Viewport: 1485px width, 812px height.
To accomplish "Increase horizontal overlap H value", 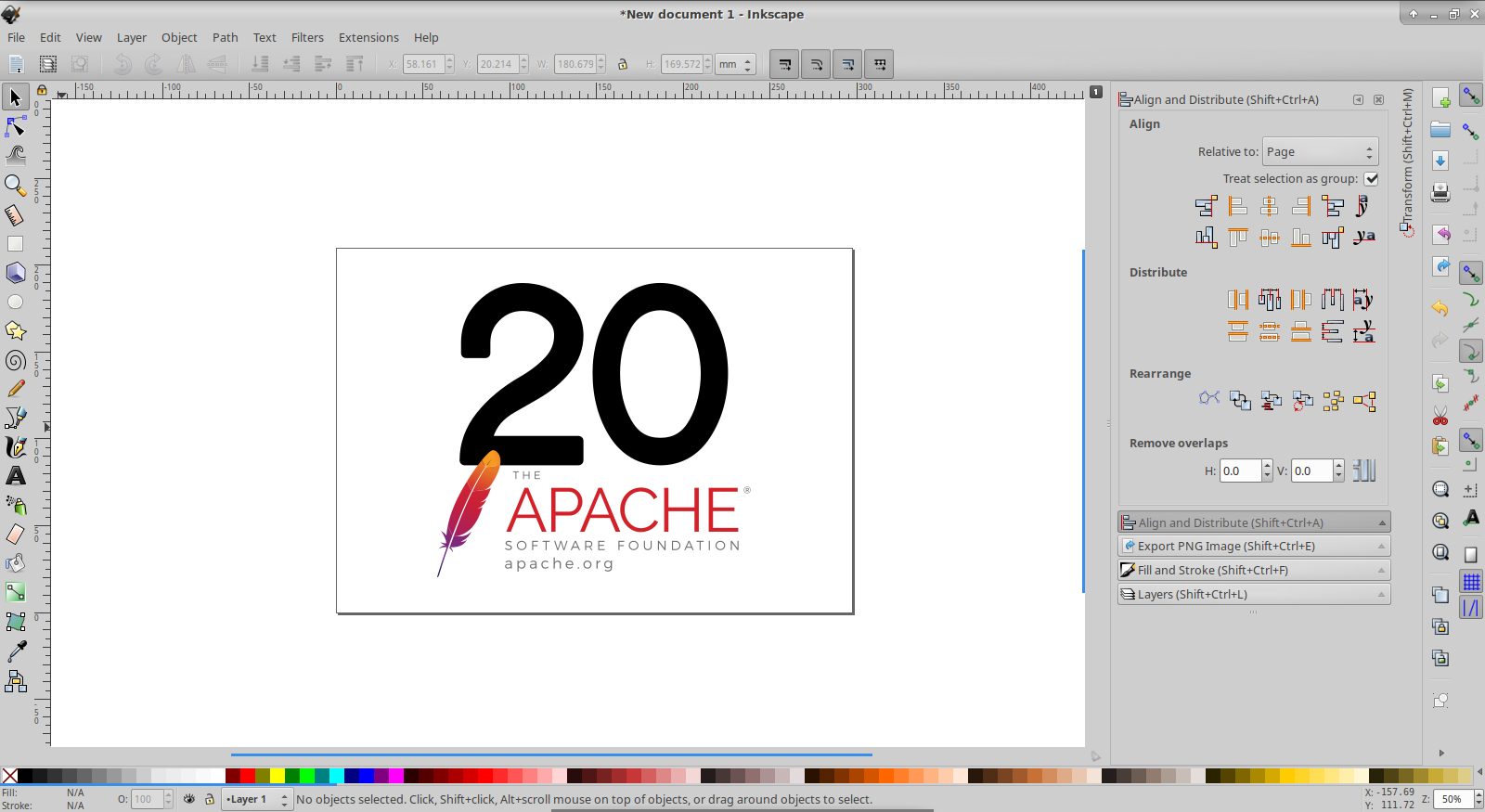I will click(1268, 466).
